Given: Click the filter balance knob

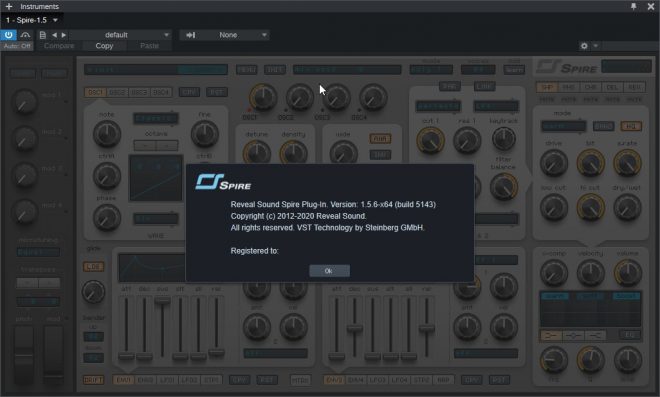Looking at the screenshot, I should (x=503, y=187).
